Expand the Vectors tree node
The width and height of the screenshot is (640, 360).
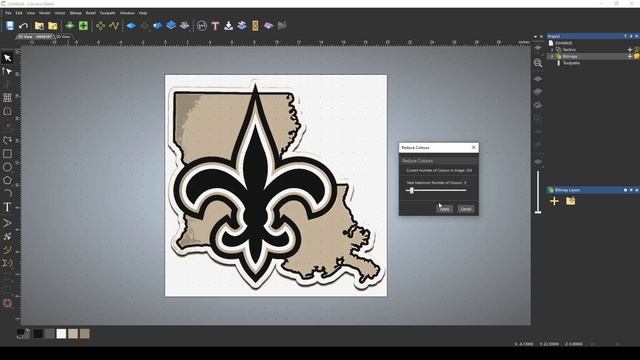click(552, 49)
